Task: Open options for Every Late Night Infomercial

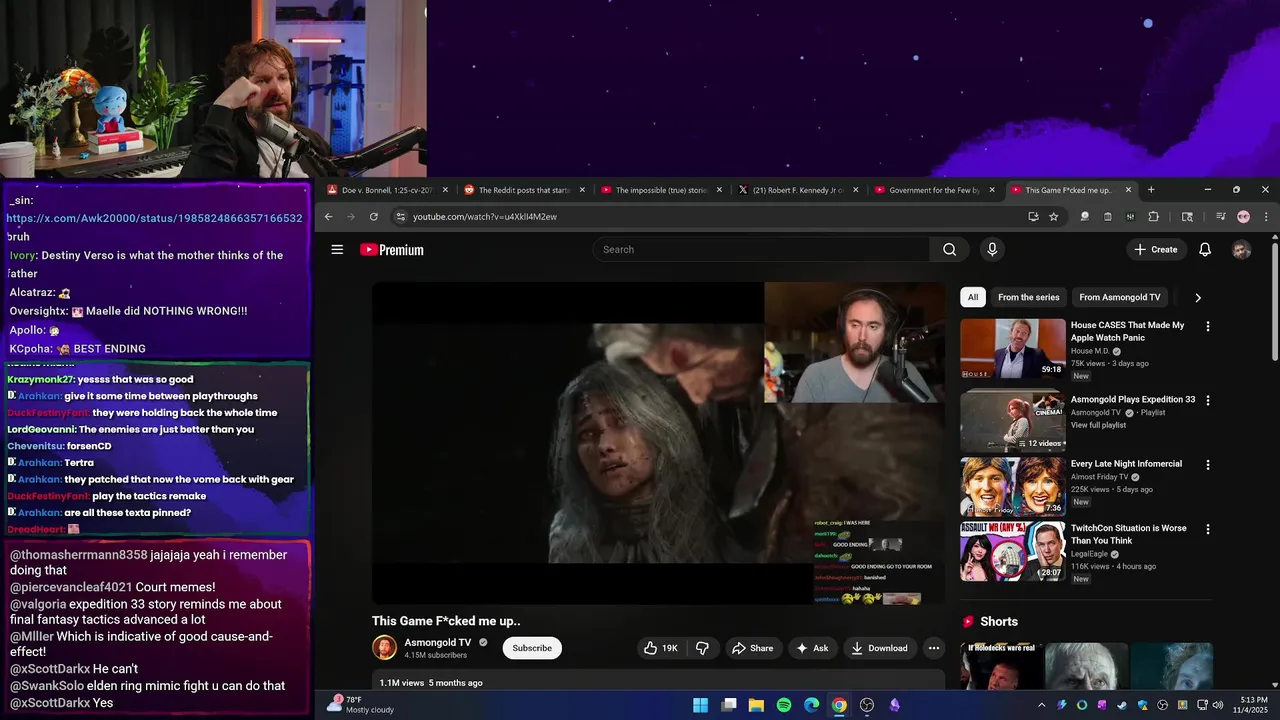Action: pos(1207,465)
